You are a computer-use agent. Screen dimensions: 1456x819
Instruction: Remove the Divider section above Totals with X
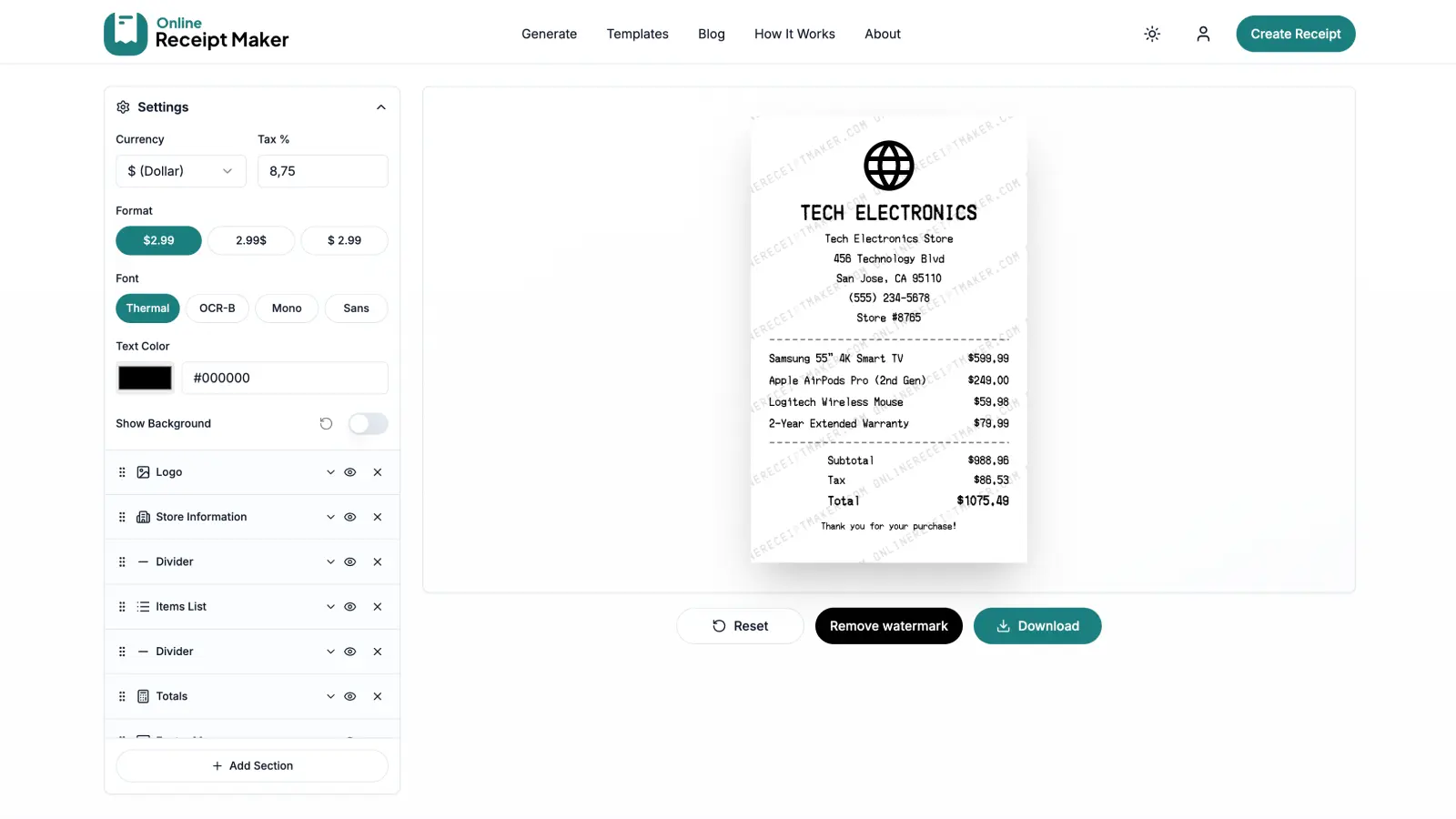(378, 652)
